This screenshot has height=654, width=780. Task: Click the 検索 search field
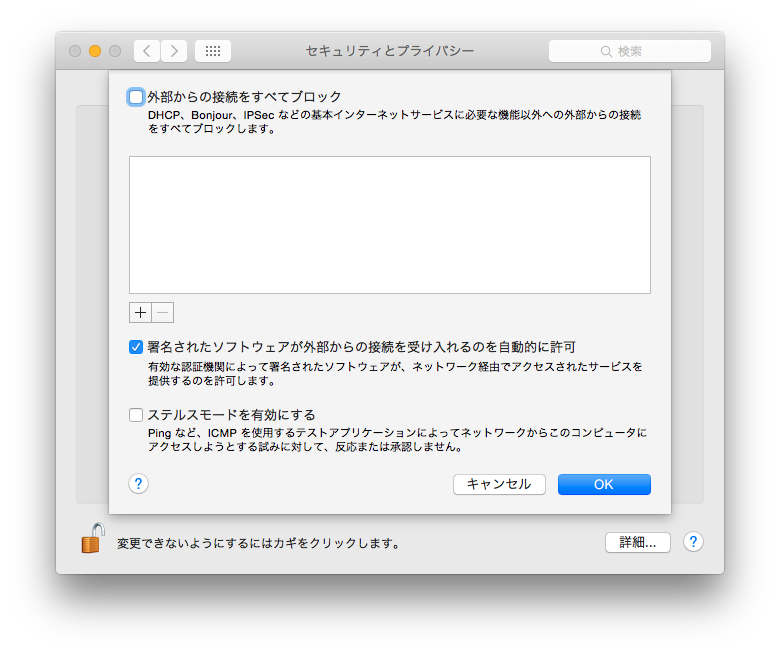pos(630,51)
